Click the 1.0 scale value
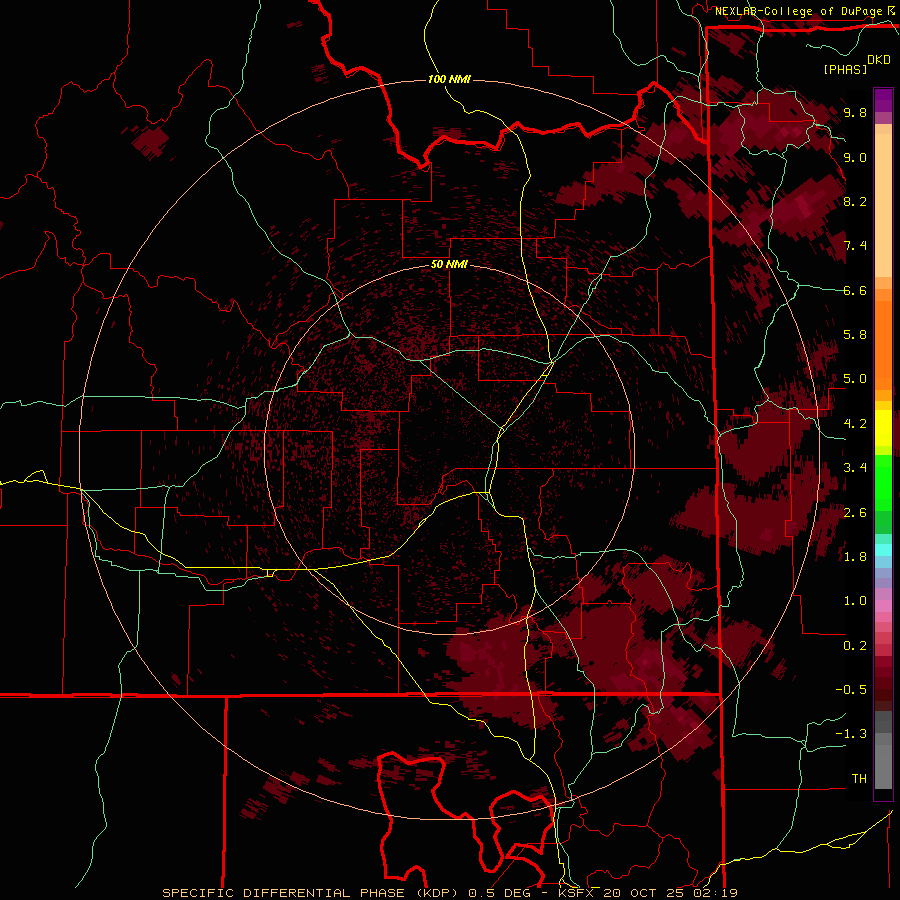900x900 pixels. tap(855, 601)
